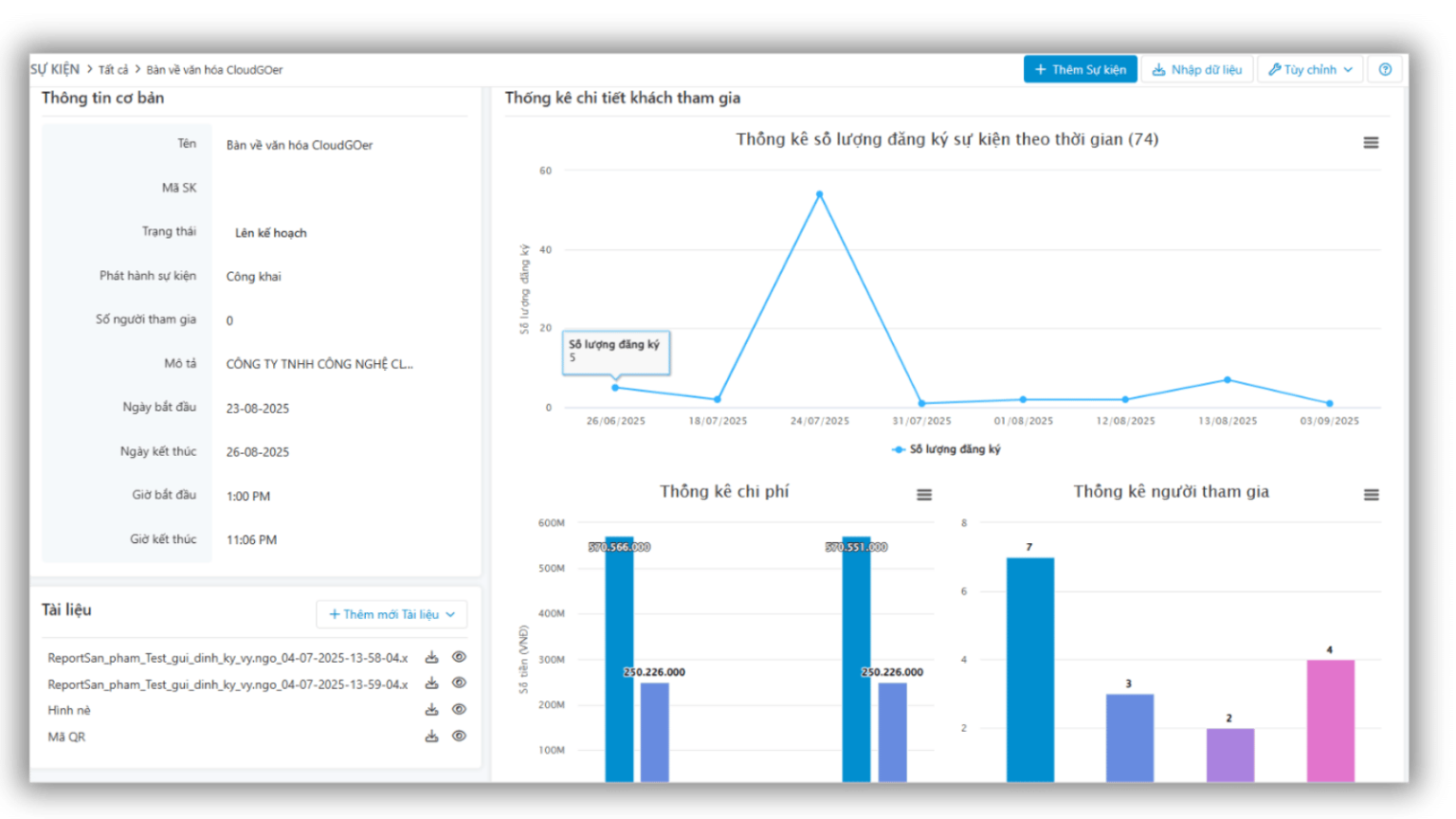This screenshot has height=819, width=1456.
Task: Click the Thêm Sự kiện button
Action: click(1080, 69)
